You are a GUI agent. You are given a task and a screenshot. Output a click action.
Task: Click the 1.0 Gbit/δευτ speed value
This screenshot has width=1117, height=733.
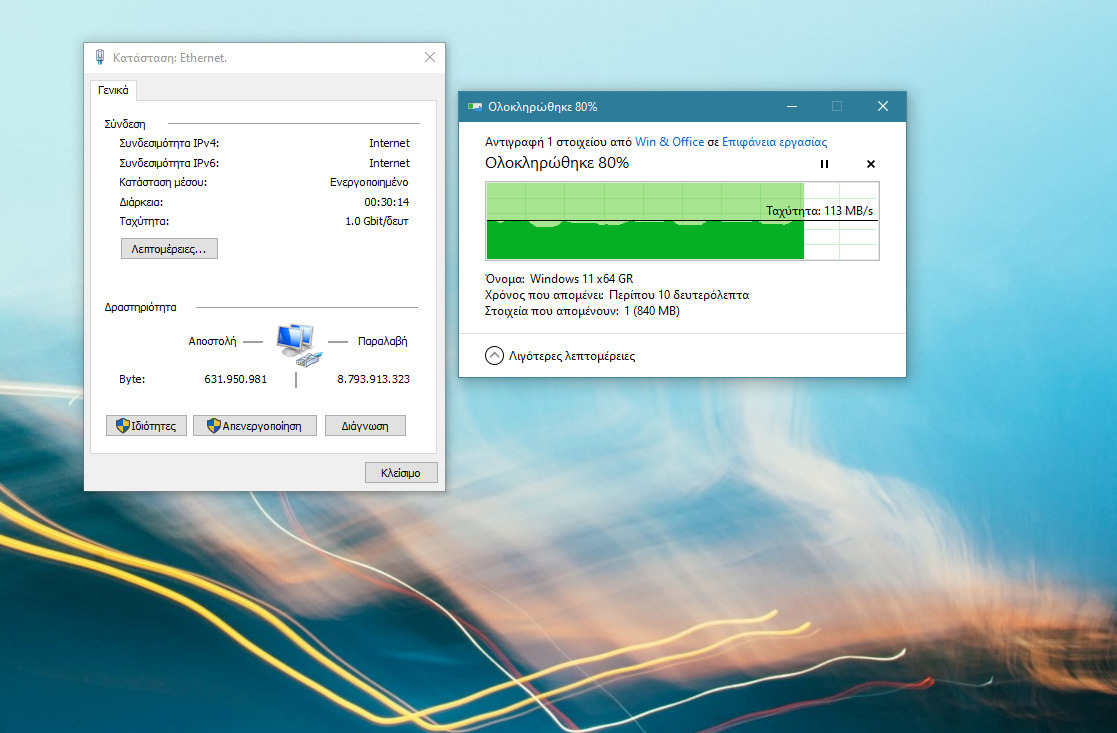click(x=377, y=222)
